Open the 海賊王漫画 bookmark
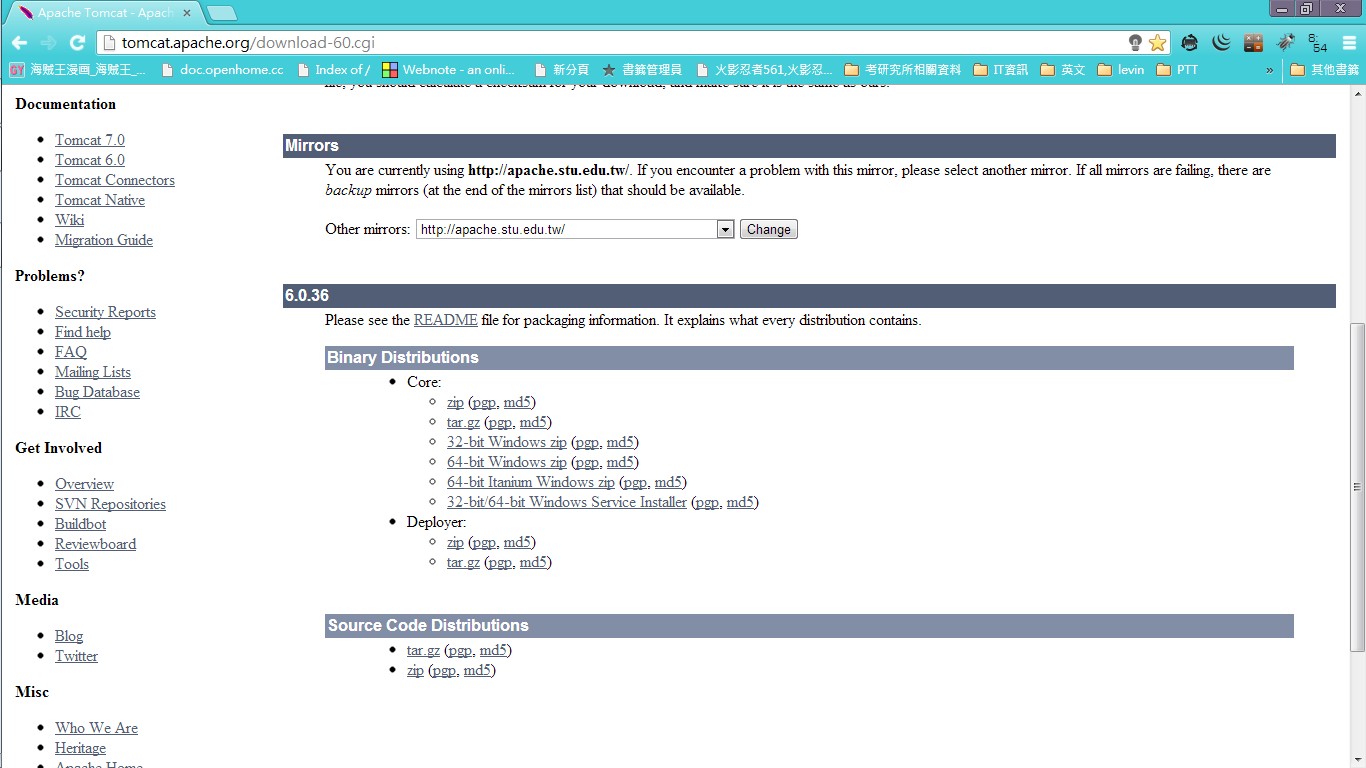1366x768 pixels. [x=78, y=70]
